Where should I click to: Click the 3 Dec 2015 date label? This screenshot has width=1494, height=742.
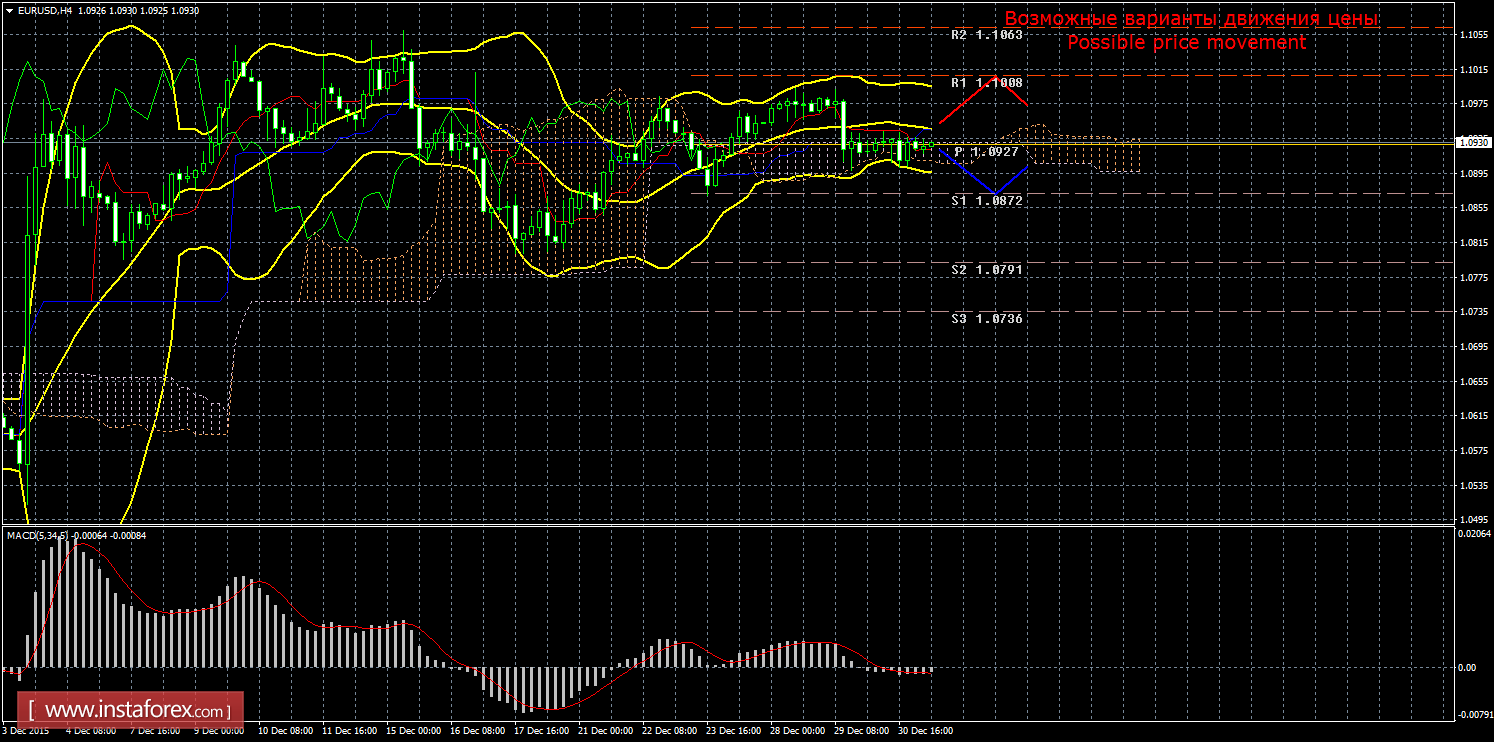click(24, 731)
